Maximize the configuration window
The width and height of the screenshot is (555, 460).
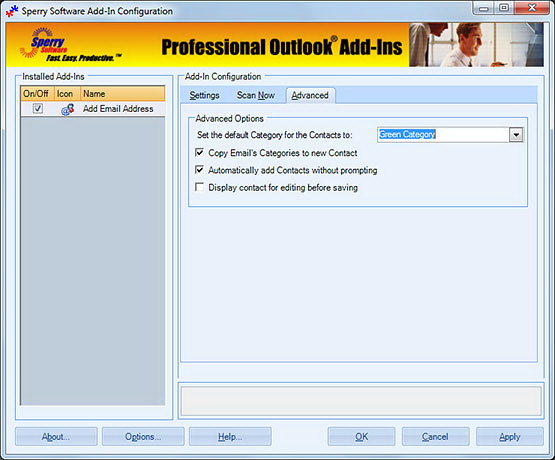pos(504,8)
